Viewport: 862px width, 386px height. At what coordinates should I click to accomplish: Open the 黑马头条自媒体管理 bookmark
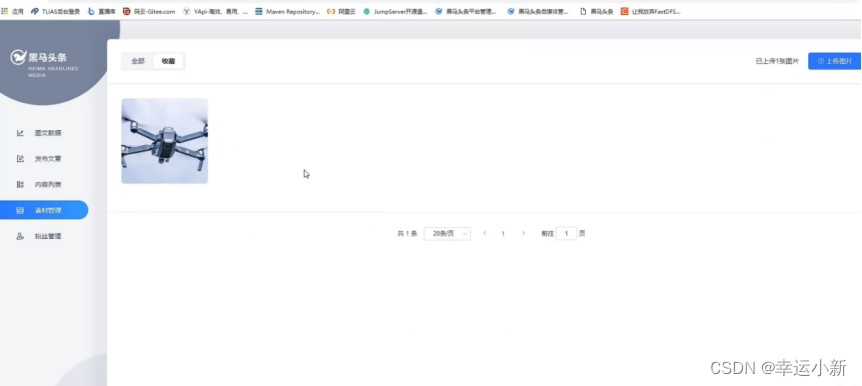[538, 11]
